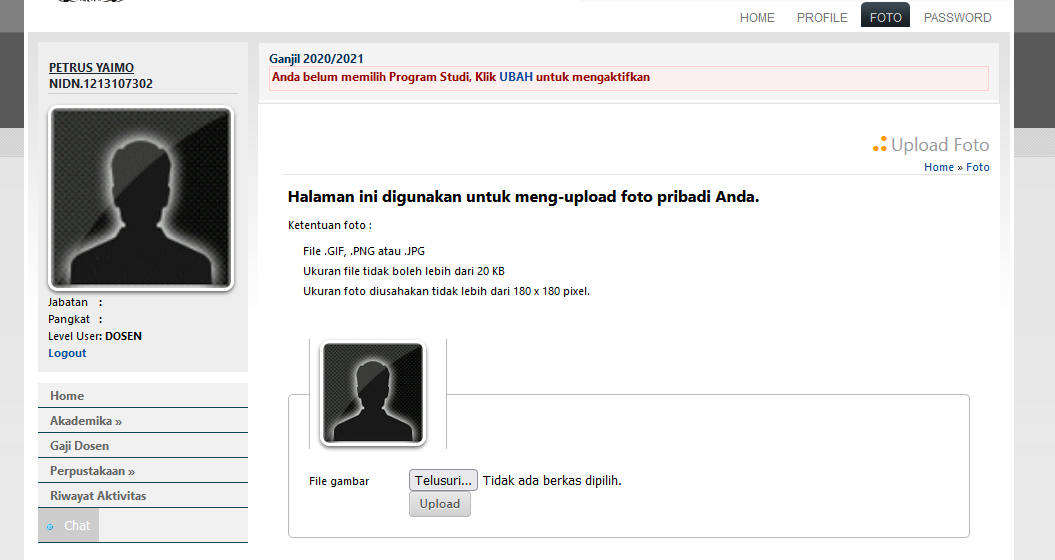
Task: Switch to the PROFILE tab
Action: [x=822, y=17]
